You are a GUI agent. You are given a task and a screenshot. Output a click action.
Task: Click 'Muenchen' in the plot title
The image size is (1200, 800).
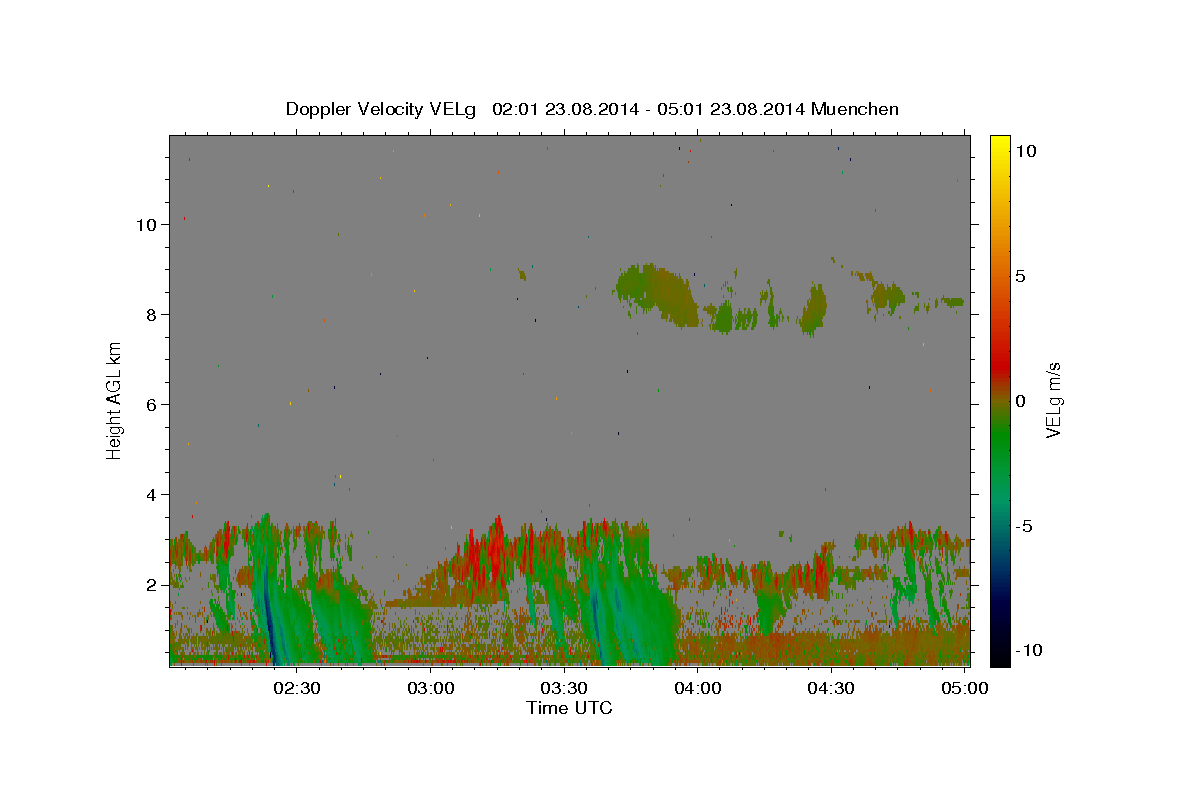click(856, 109)
